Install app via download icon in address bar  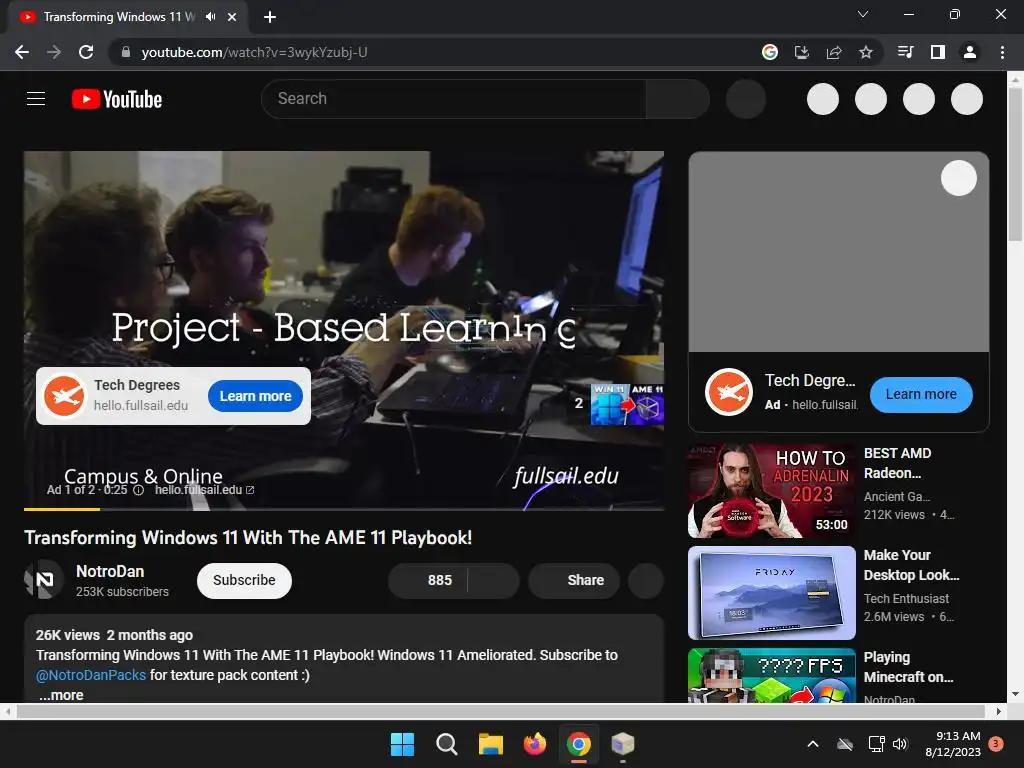[x=801, y=52]
